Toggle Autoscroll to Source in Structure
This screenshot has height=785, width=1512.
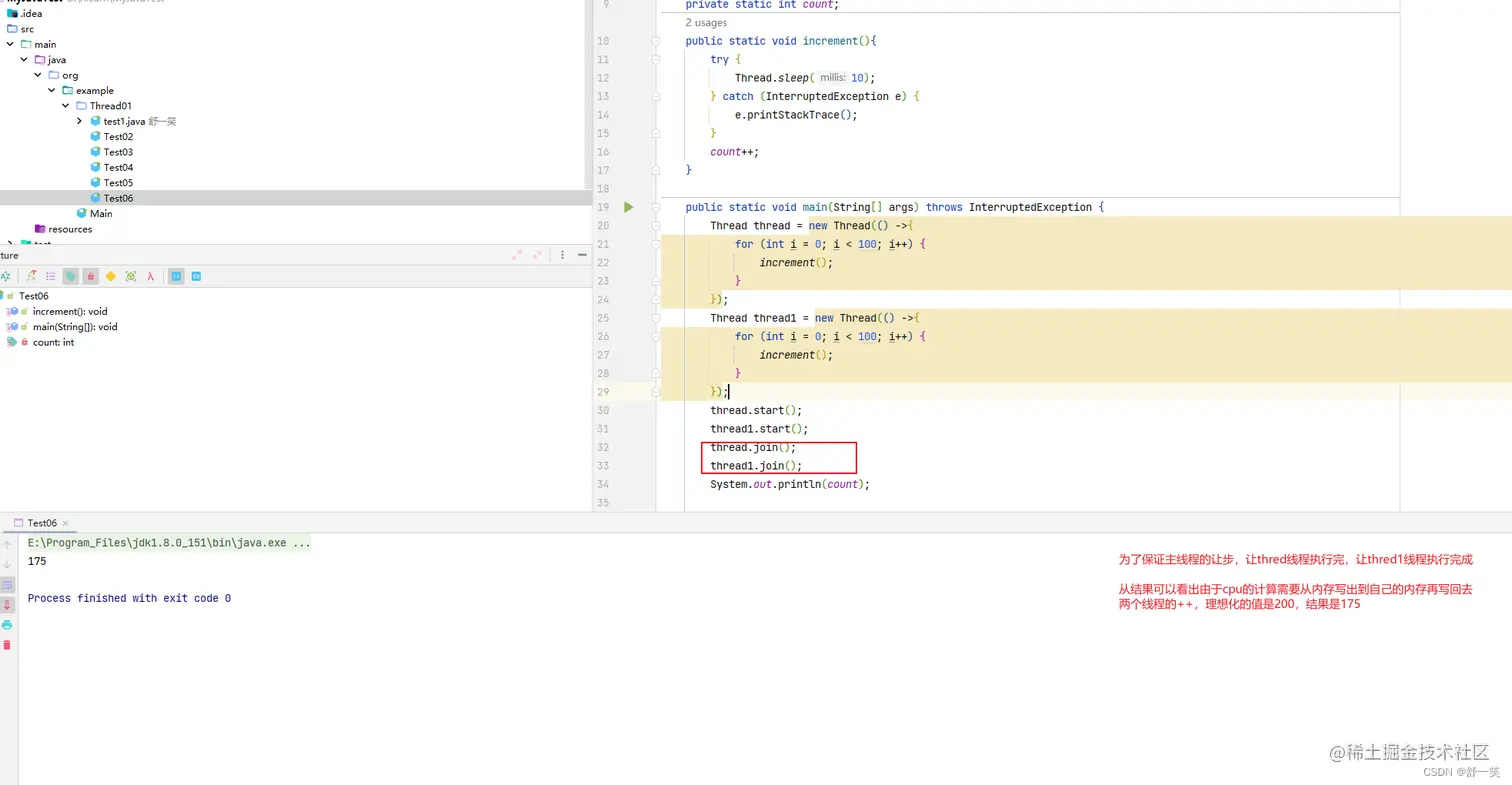pos(176,276)
